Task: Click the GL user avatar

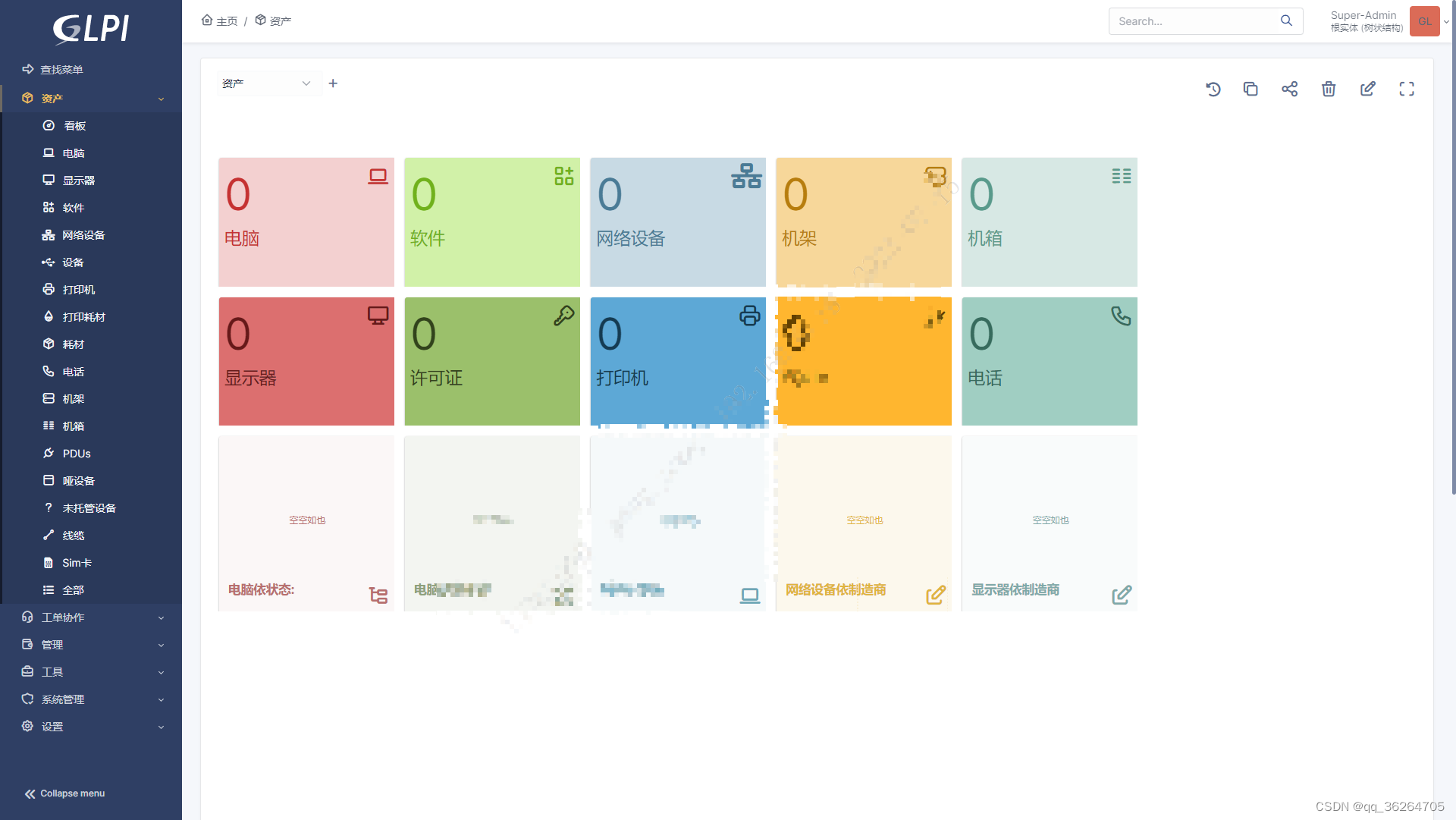Action: 1424,21
